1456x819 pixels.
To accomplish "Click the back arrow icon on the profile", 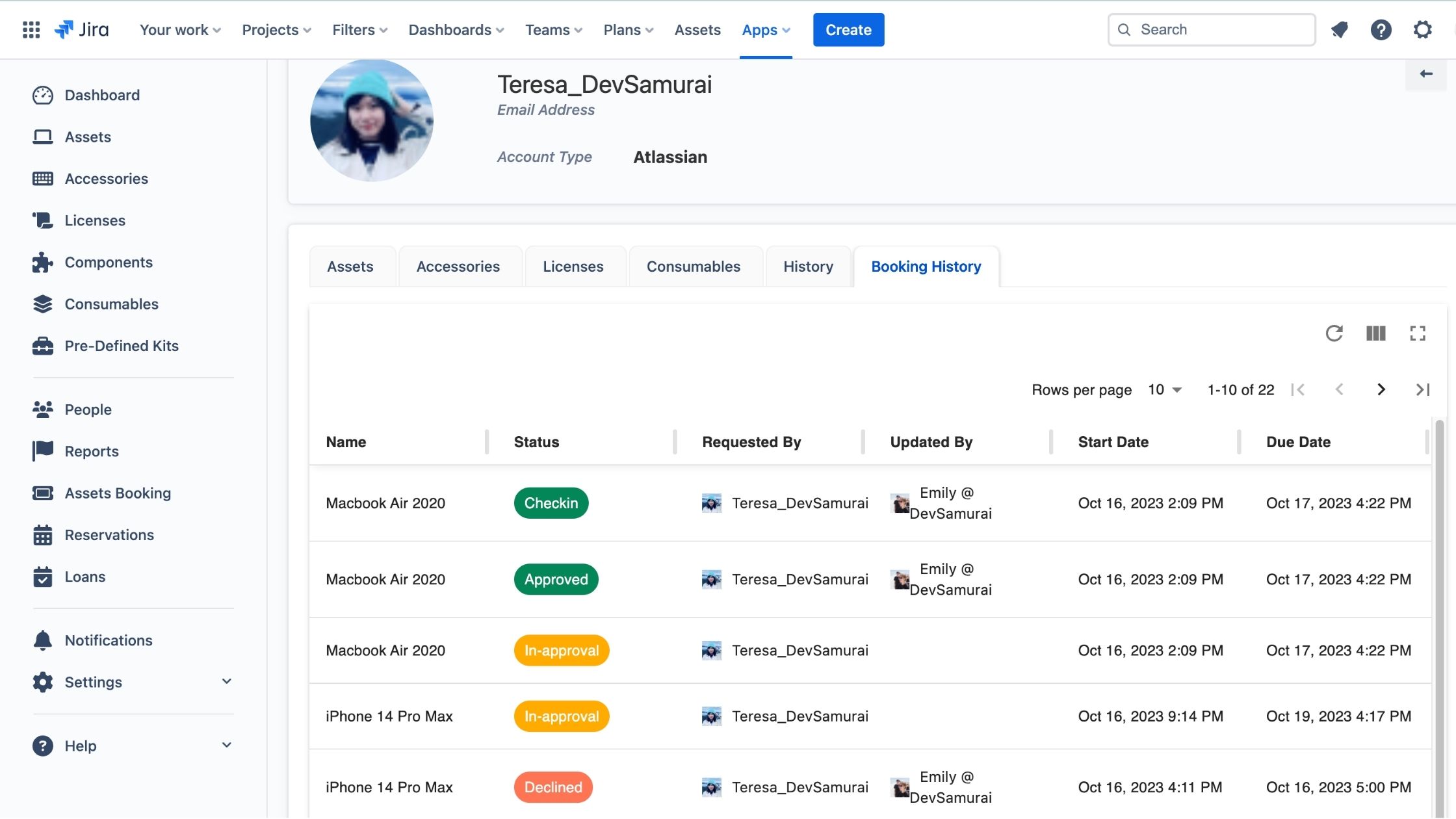I will click(x=1426, y=74).
